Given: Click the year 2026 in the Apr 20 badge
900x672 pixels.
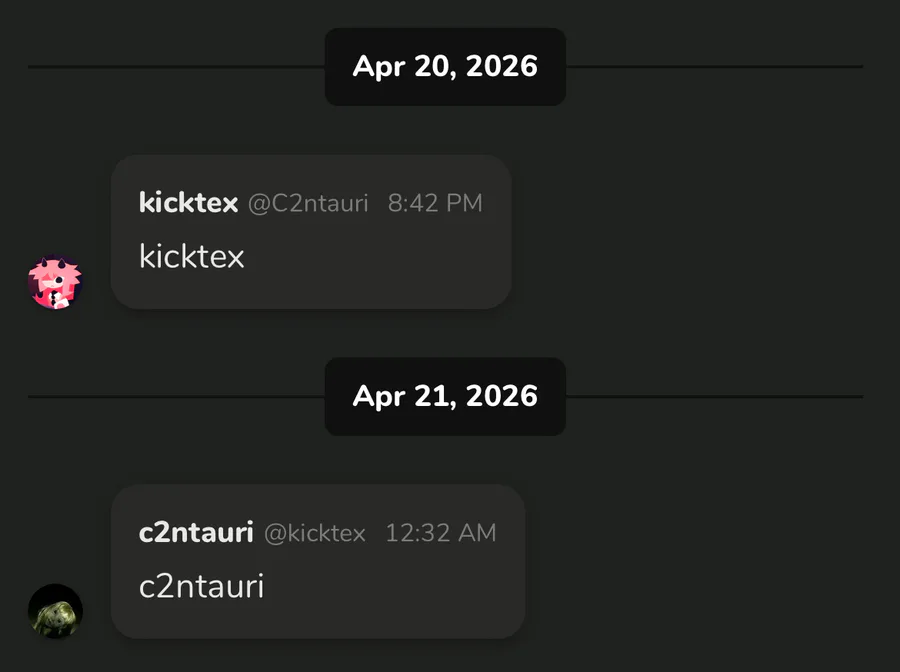Looking at the screenshot, I should pyautogui.click(x=502, y=67).
